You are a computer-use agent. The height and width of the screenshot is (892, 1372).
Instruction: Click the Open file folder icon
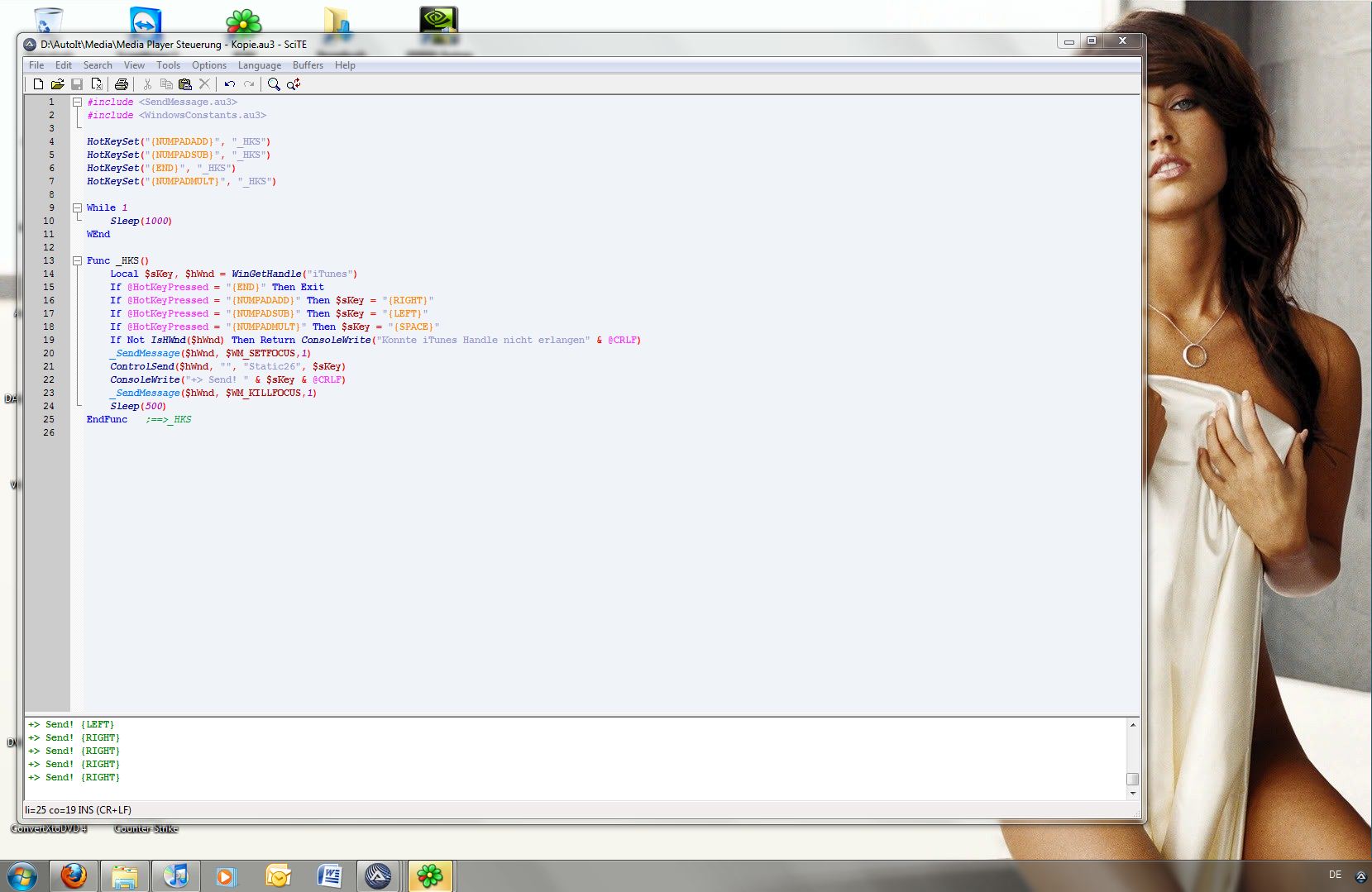tap(57, 84)
